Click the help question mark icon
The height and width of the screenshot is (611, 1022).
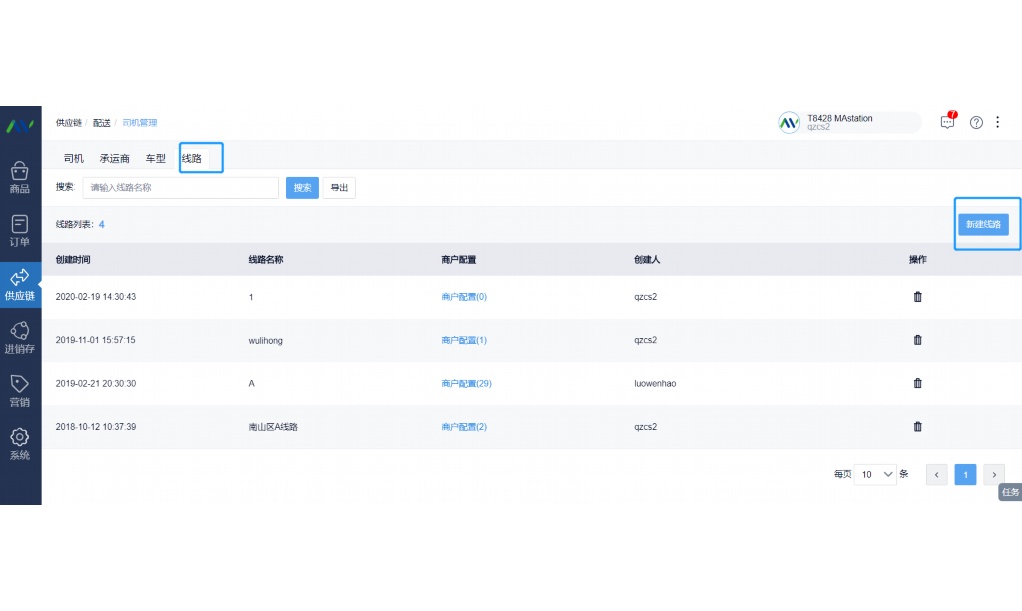pos(976,122)
